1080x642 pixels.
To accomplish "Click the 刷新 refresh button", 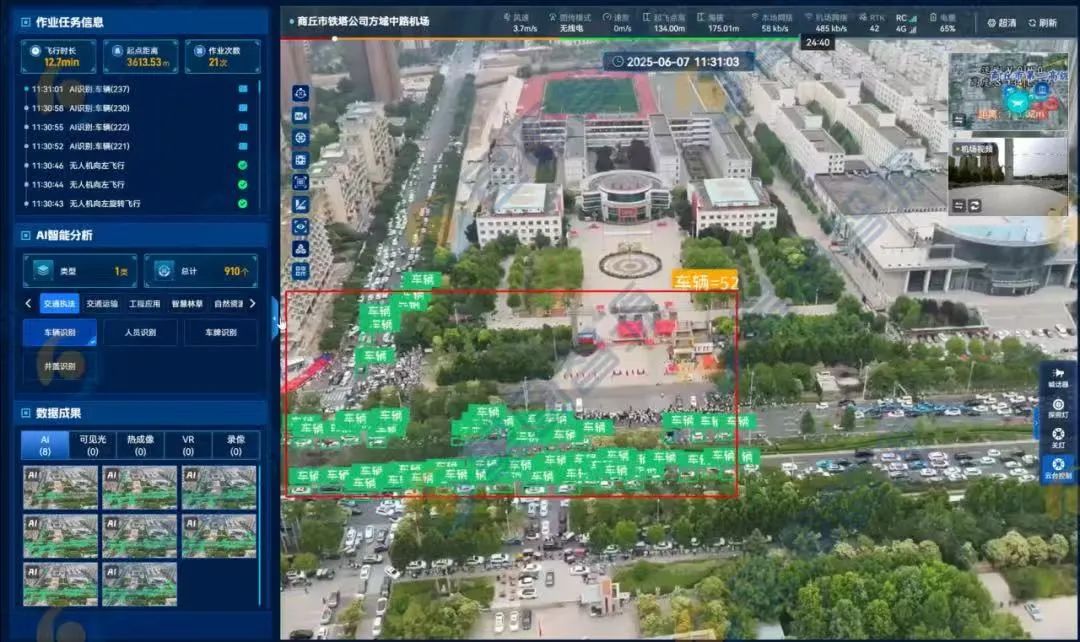I will (x=1041, y=23).
